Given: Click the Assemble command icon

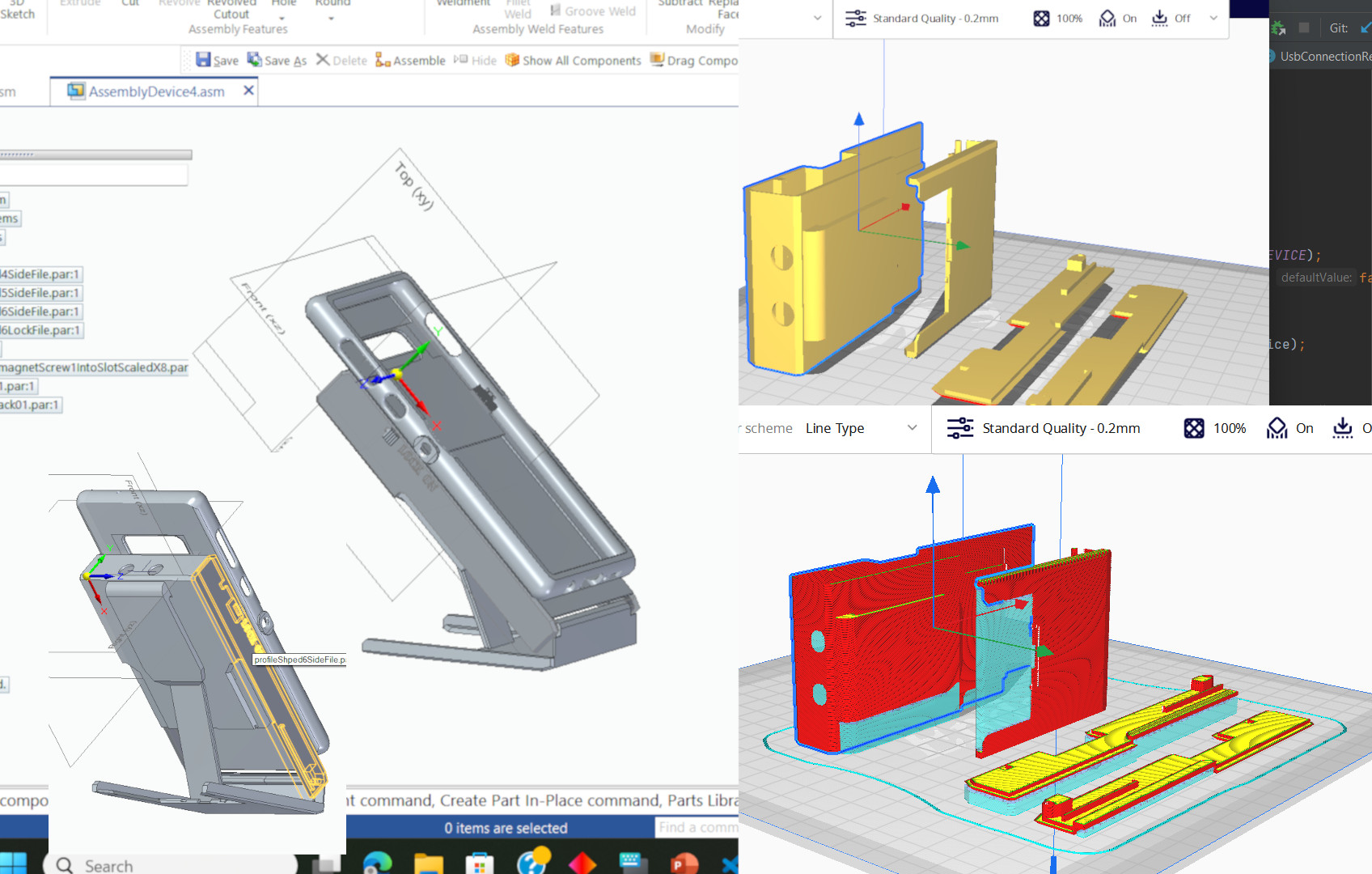Looking at the screenshot, I should (410, 61).
